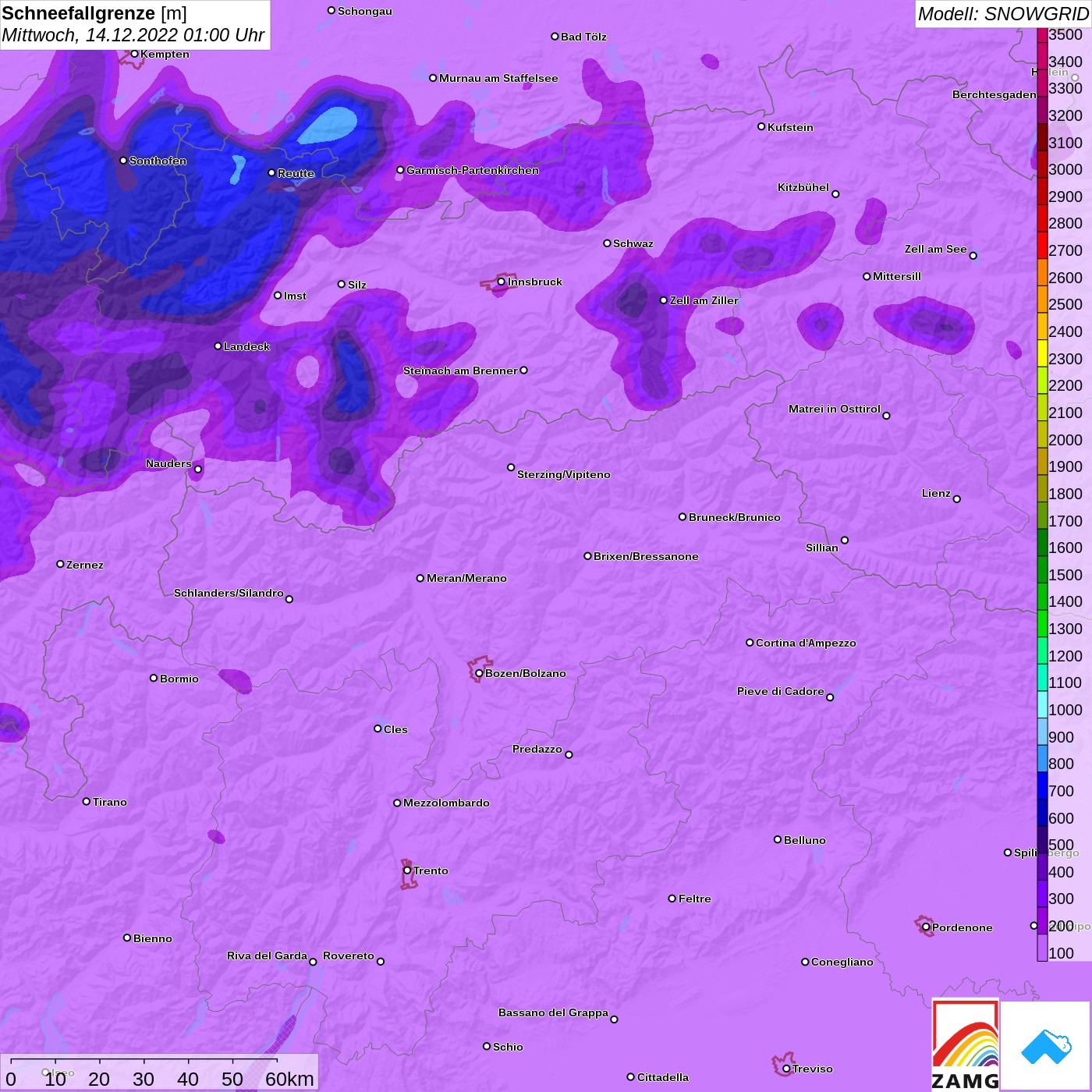Click the "Bassano del Grappa" label
This screenshot has width=1092, height=1092.
tap(554, 1012)
